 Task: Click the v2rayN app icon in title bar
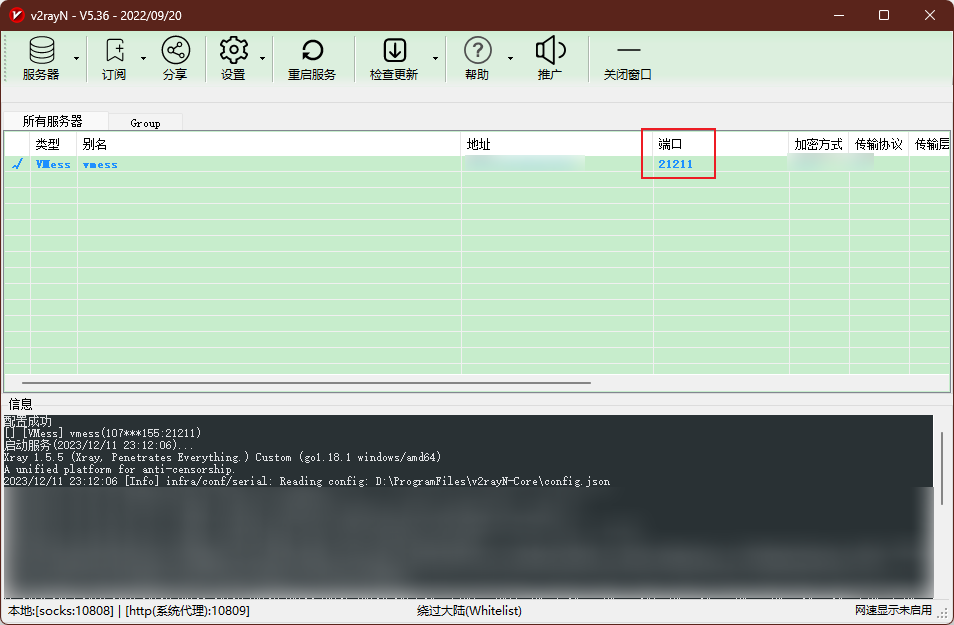pyautogui.click(x=16, y=15)
